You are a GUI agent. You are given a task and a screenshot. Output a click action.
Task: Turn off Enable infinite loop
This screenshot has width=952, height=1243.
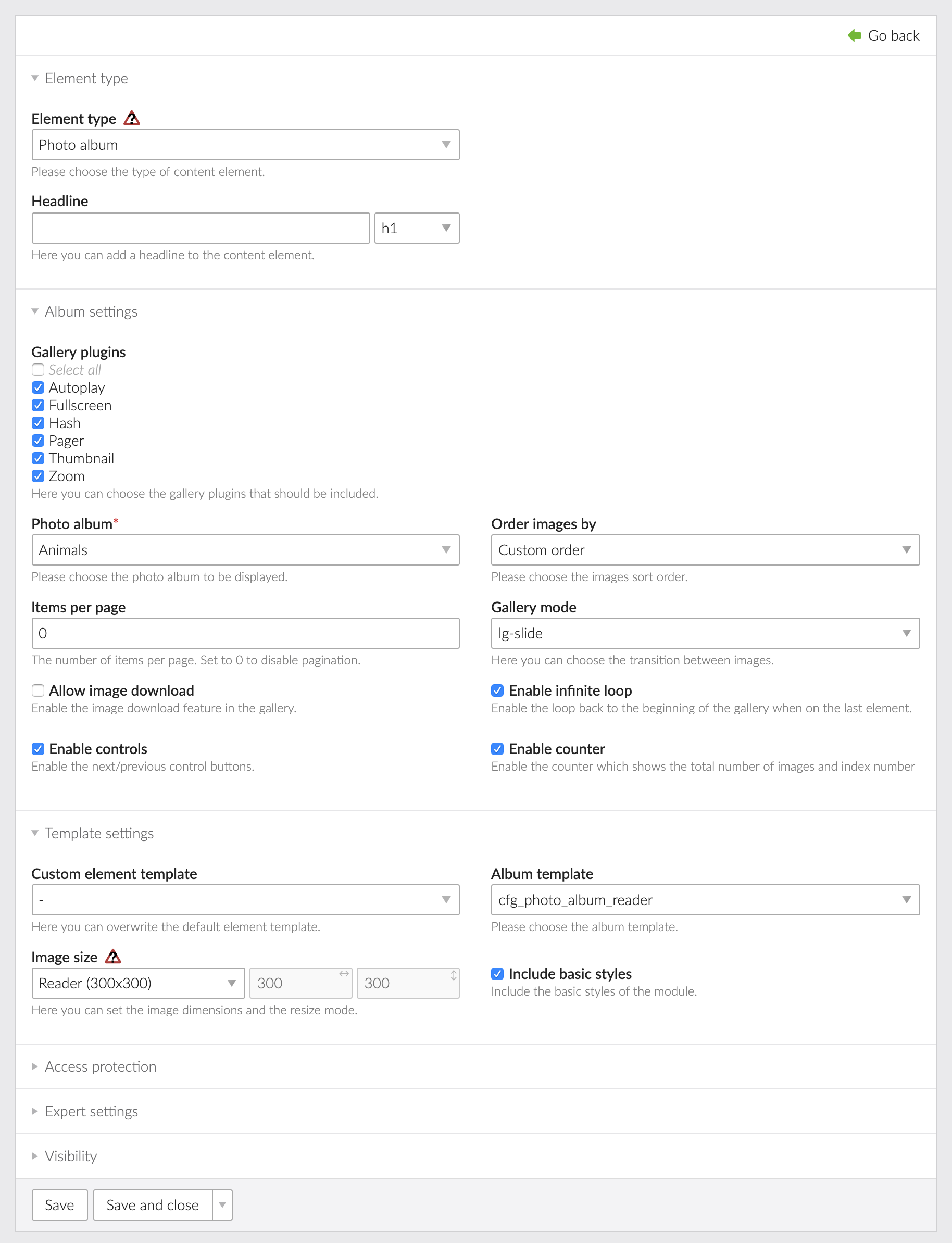[x=497, y=690]
